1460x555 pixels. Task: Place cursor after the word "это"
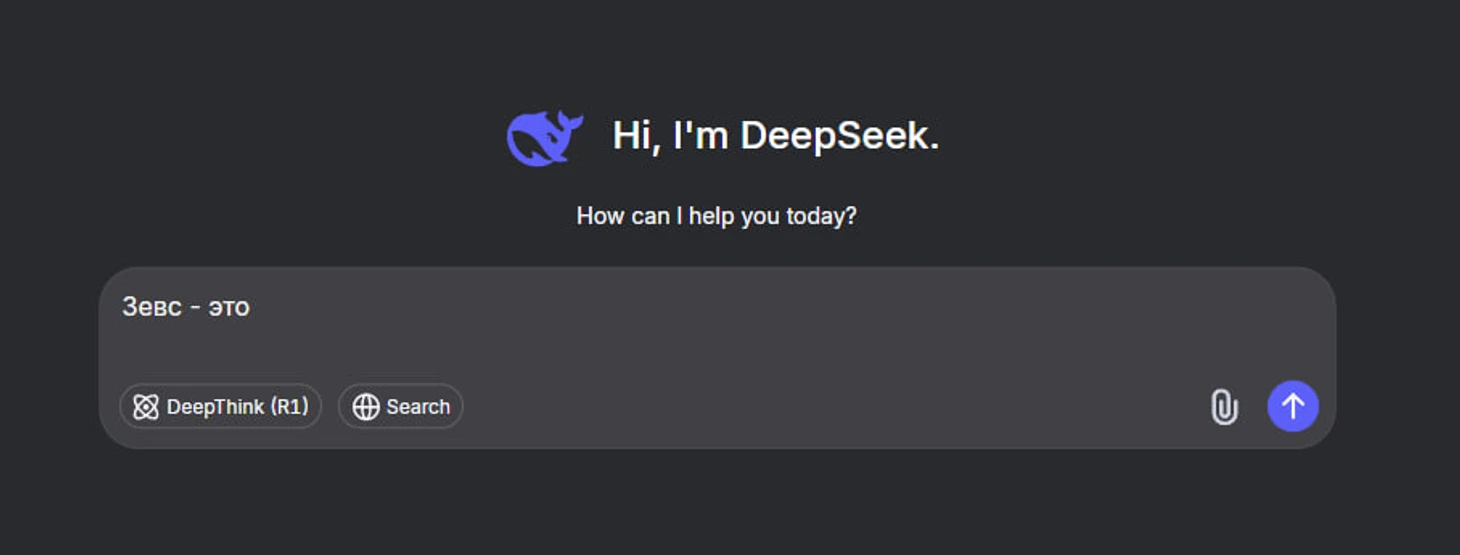[251, 307]
